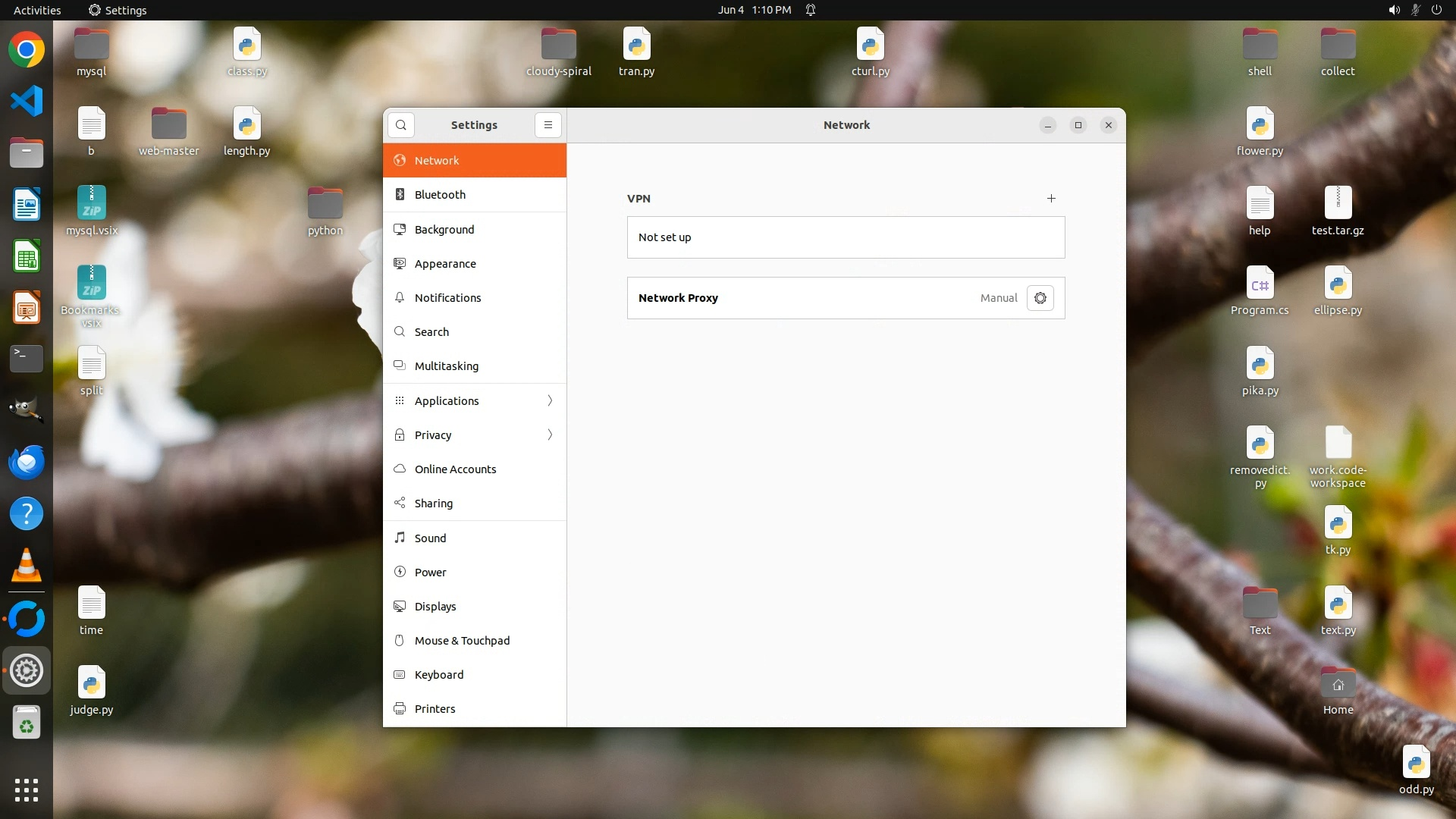The height and width of the screenshot is (819, 1456).
Task: Open system volume and power menu
Action: click(x=1414, y=10)
